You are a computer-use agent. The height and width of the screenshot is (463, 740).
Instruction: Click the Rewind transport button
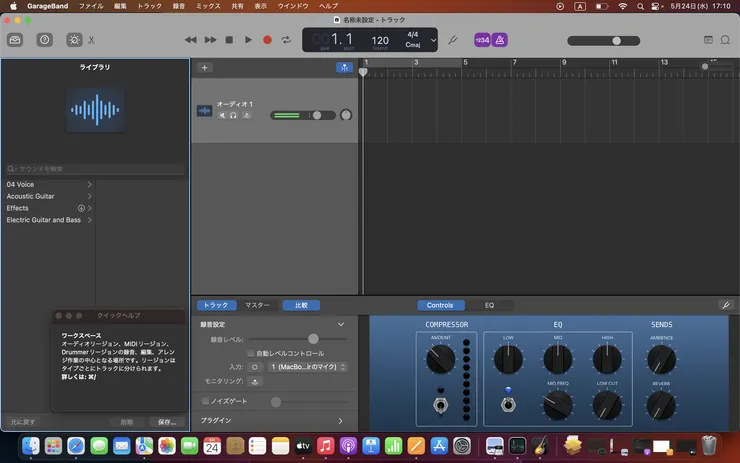point(191,40)
